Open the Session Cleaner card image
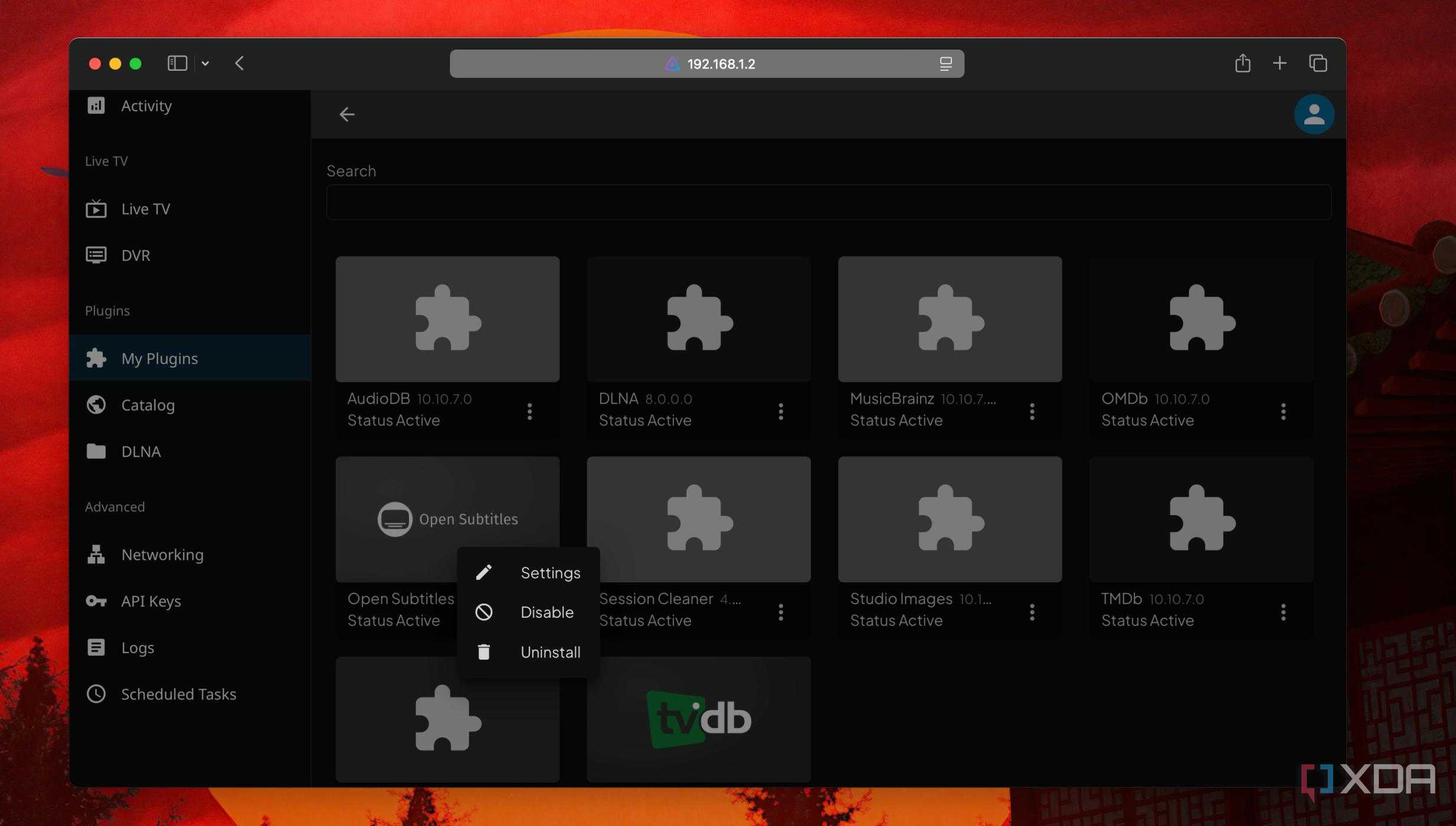 pyautogui.click(x=698, y=519)
